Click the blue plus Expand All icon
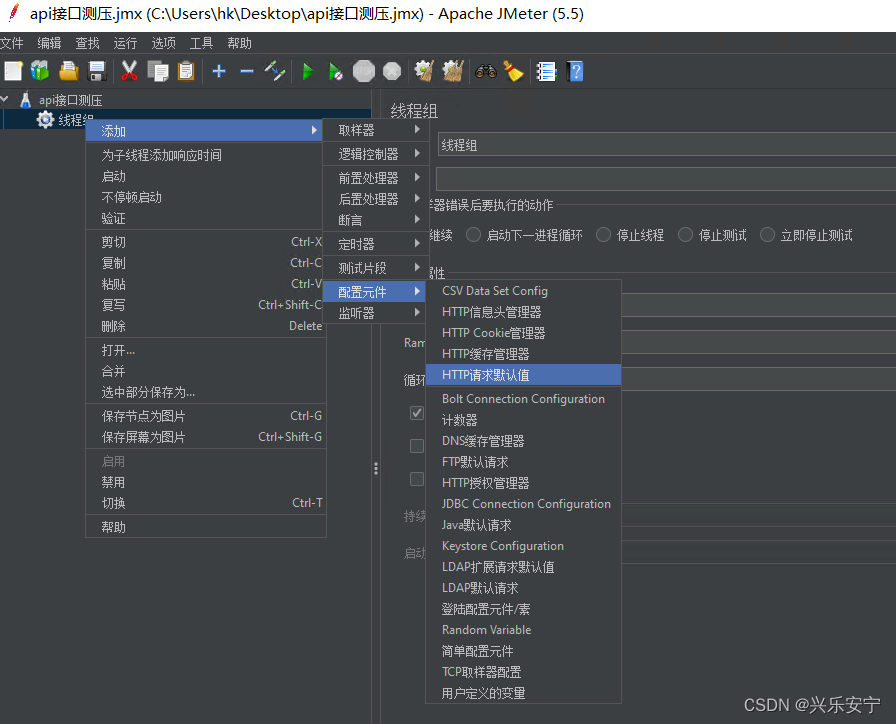This screenshot has width=896, height=724. pos(219,71)
